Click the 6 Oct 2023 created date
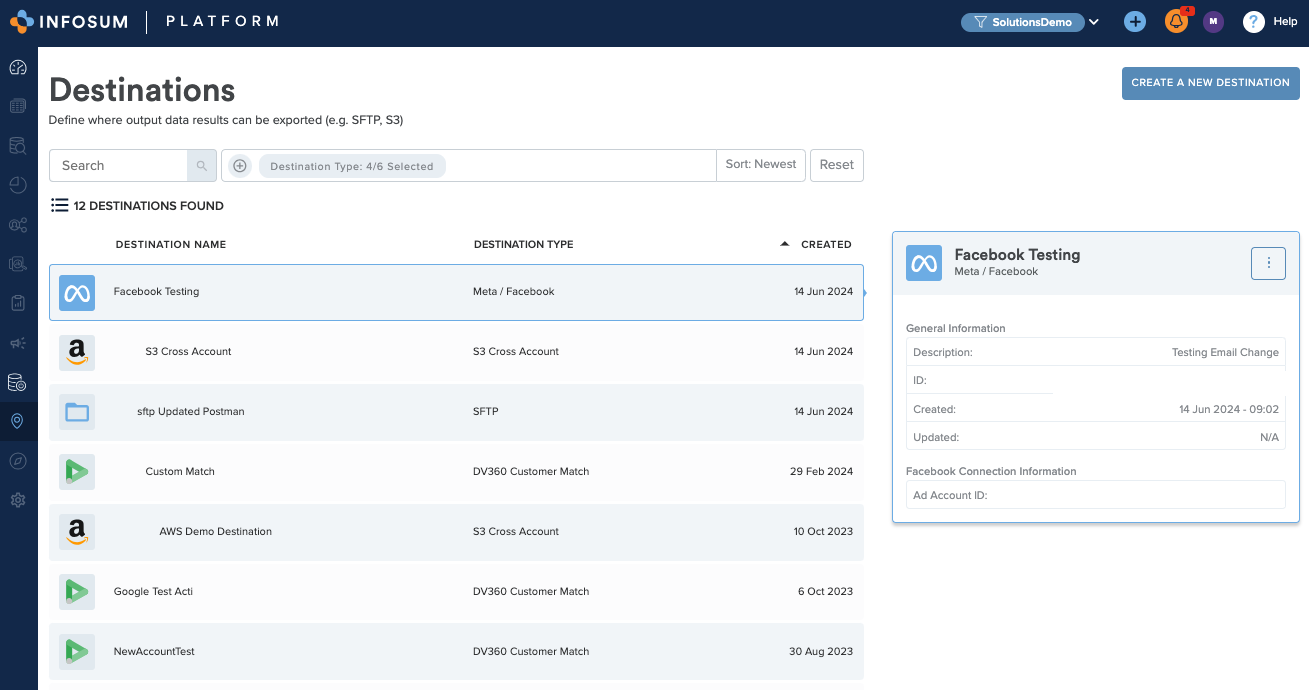 pos(825,592)
